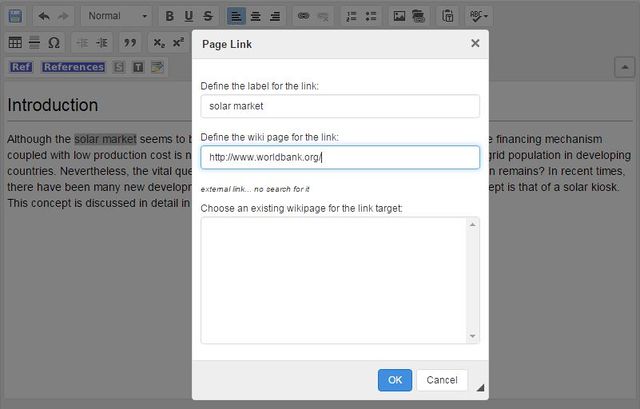Toggle underline formatting
This screenshot has width=640, height=409.
click(x=188, y=16)
